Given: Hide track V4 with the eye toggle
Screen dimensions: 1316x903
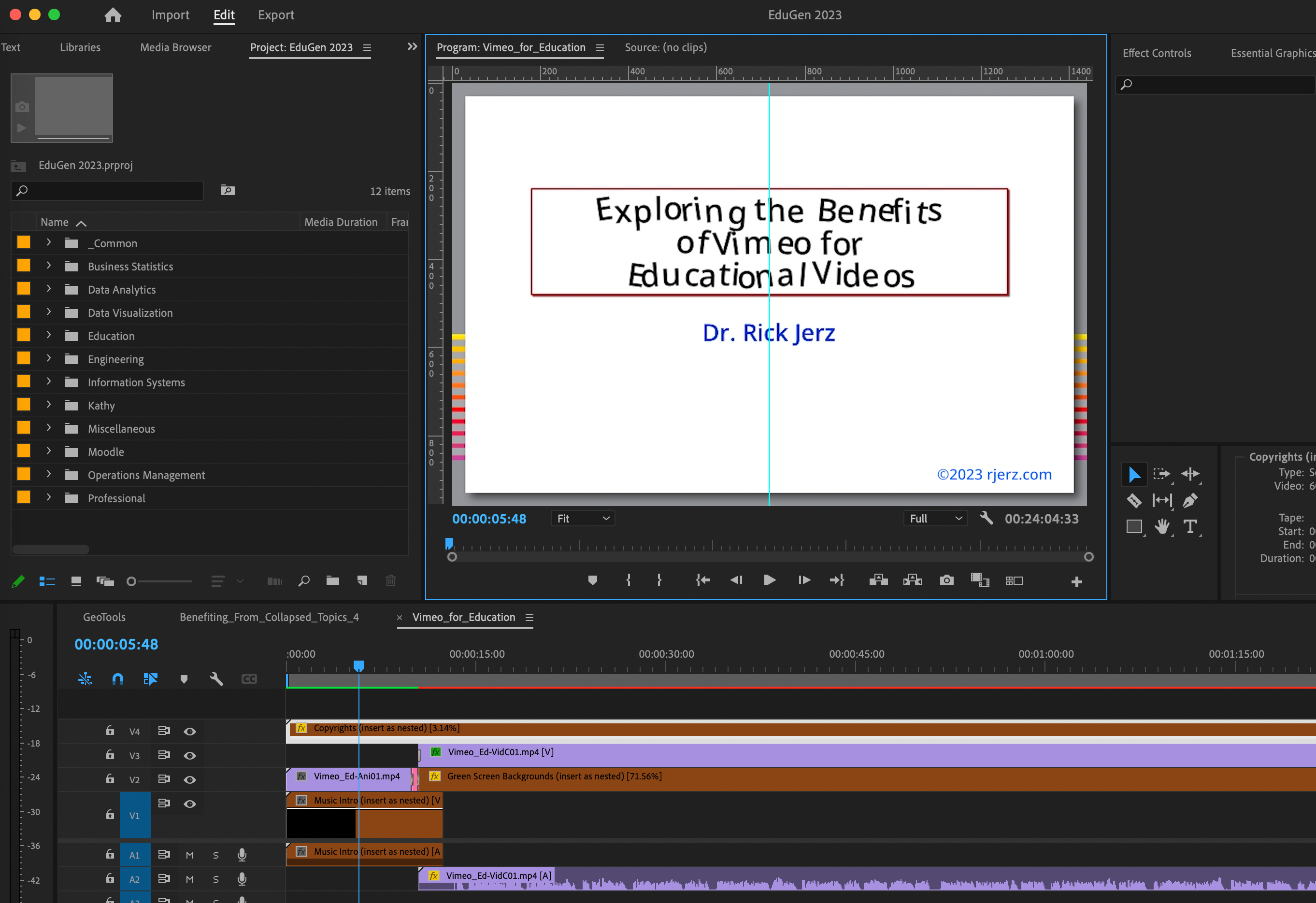Looking at the screenshot, I should [190, 732].
